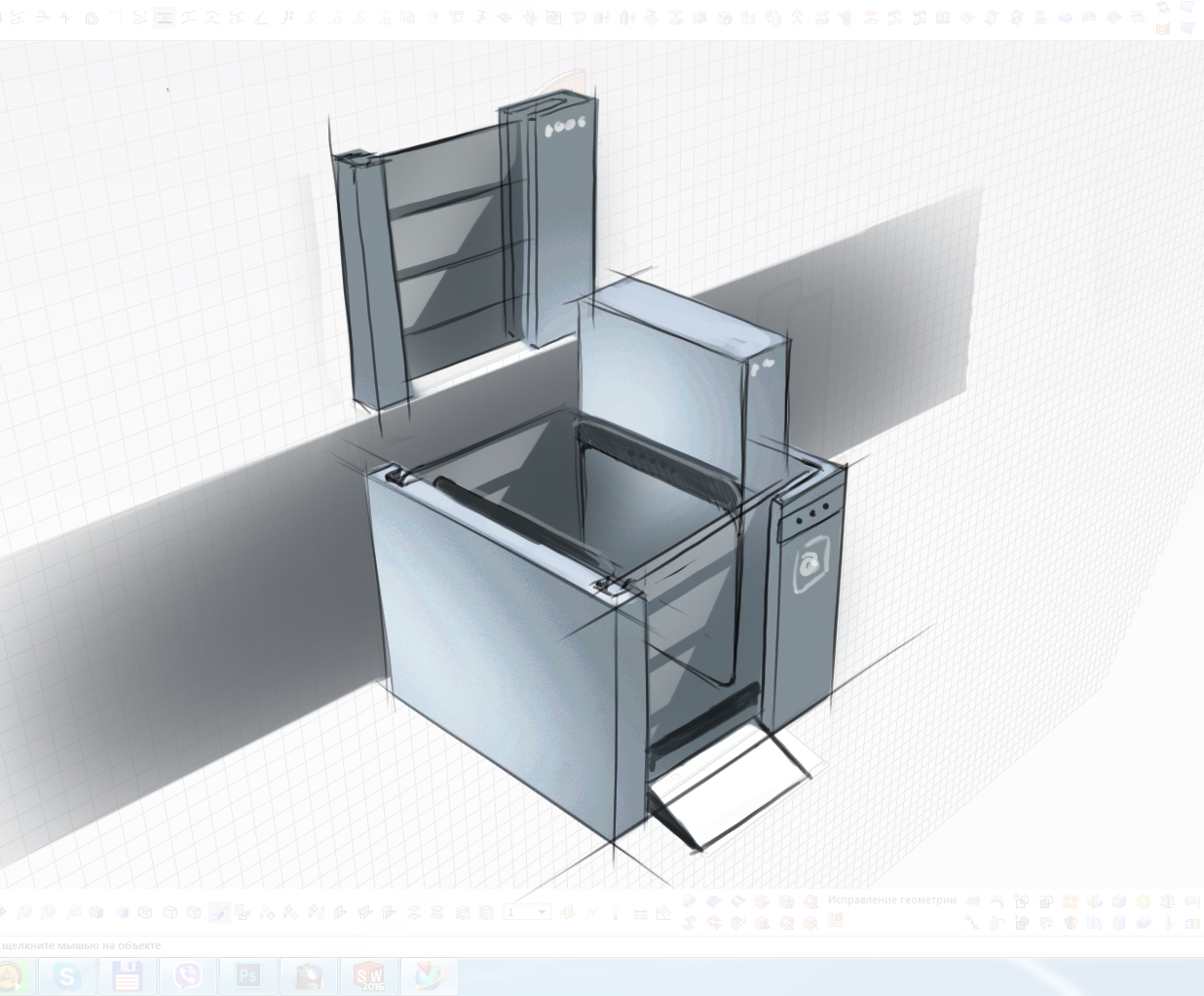
Task: Select the angle measurement icon by the ruler
Action: [663, 913]
